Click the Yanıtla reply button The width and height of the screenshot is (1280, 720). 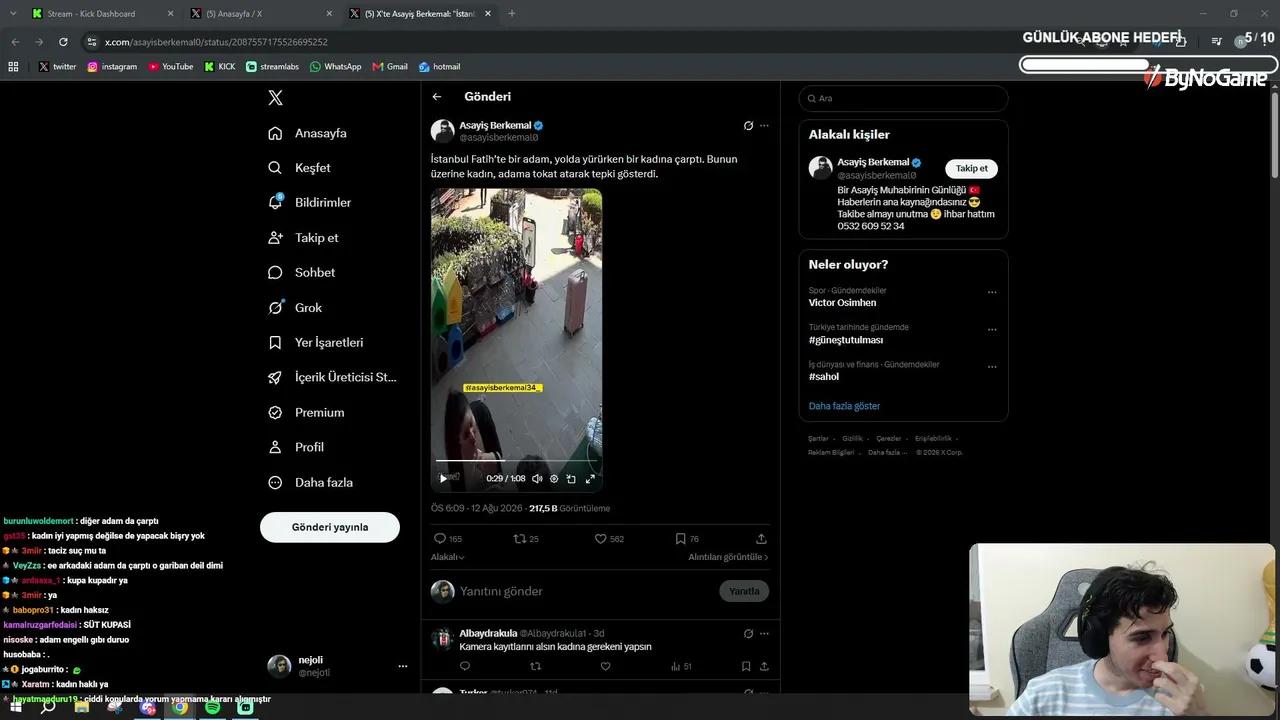coord(744,591)
